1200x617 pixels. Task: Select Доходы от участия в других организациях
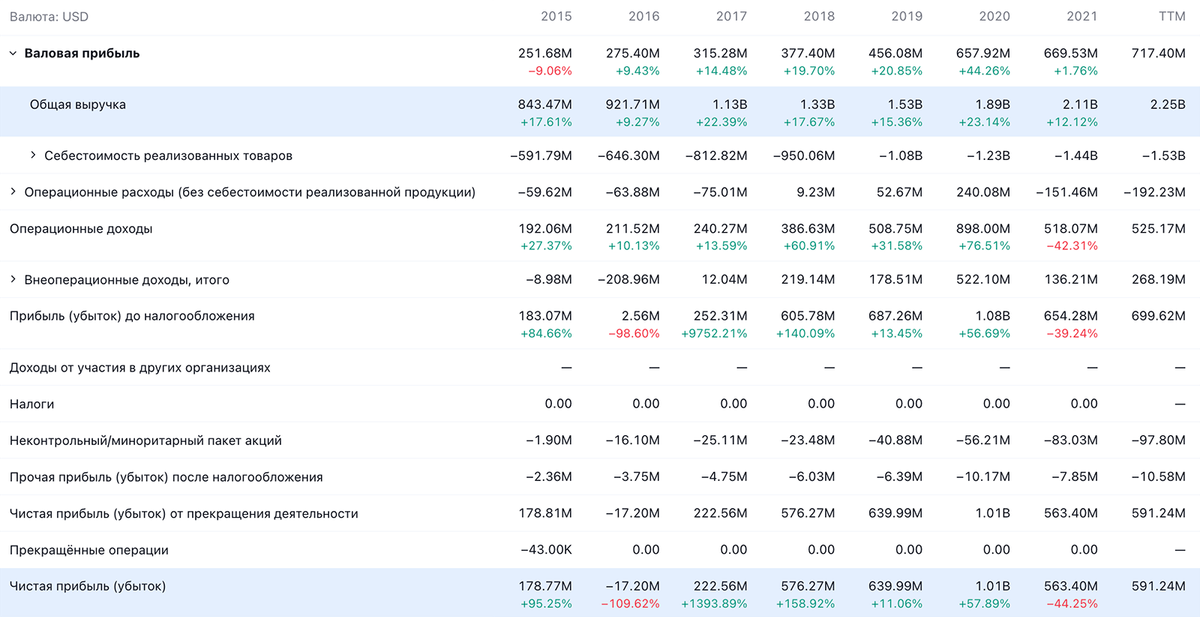pyautogui.click(x=140, y=368)
